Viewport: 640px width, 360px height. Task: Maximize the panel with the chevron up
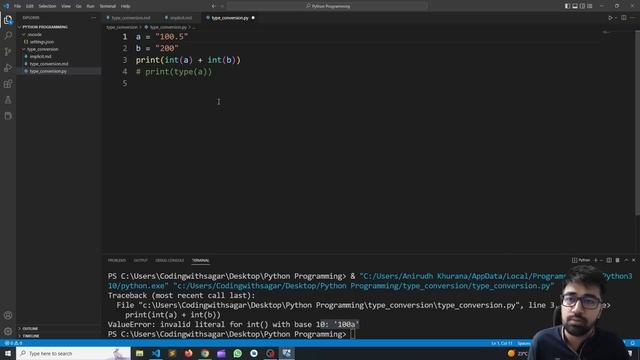(x=626, y=260)
